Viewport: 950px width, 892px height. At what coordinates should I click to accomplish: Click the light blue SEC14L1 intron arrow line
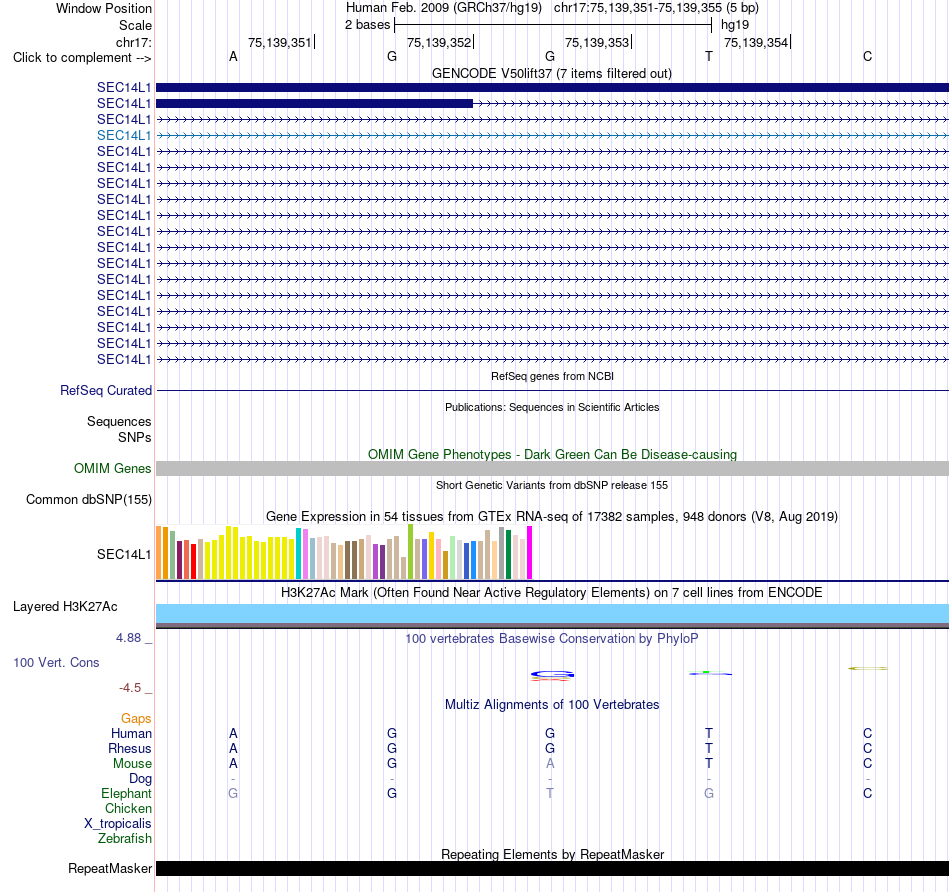click(553, 136)
